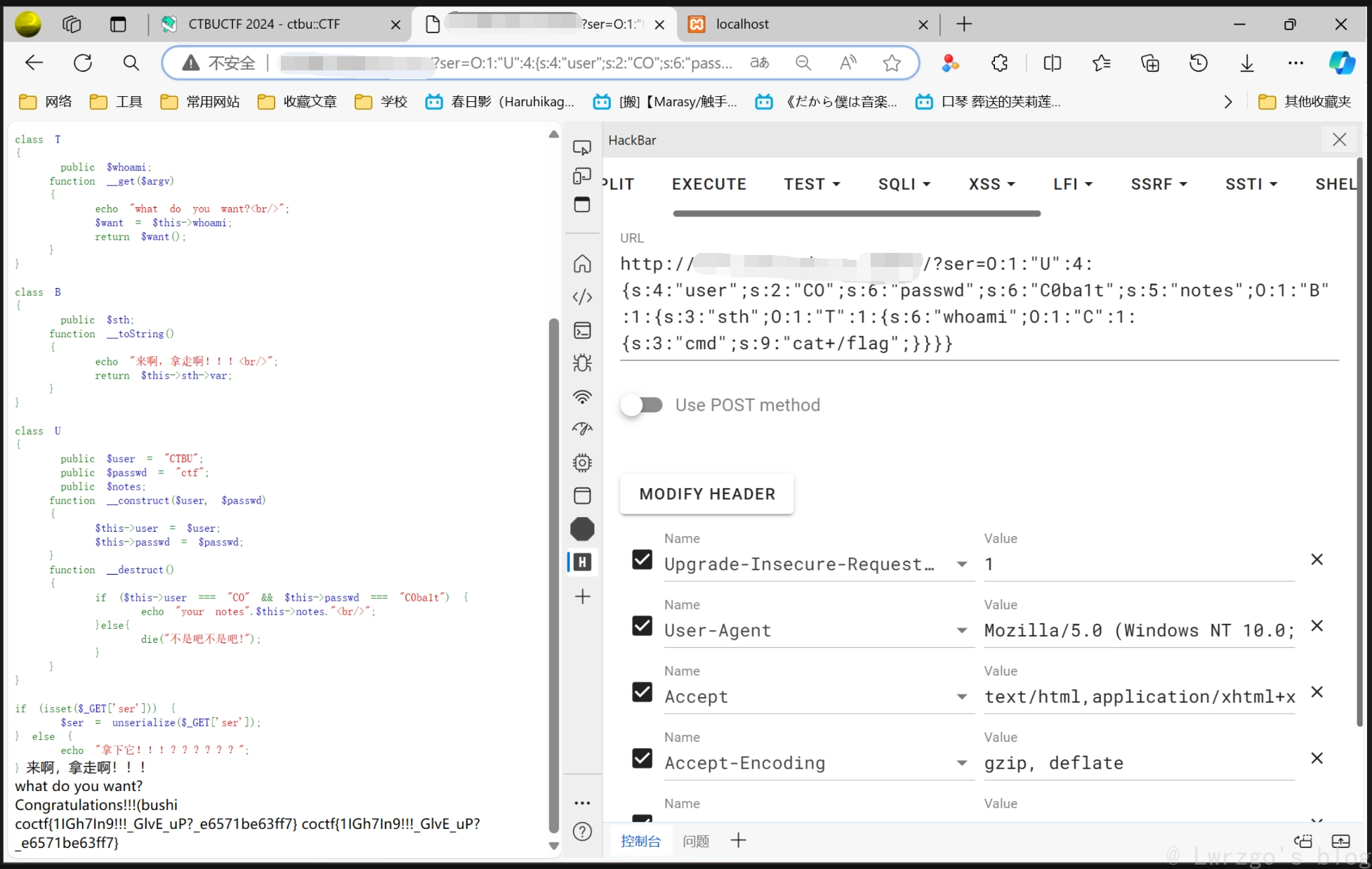Open the Network panel wifi icon
This screenshot has height=869, width=1372.
pyautogui.click(x=582, y=397)
